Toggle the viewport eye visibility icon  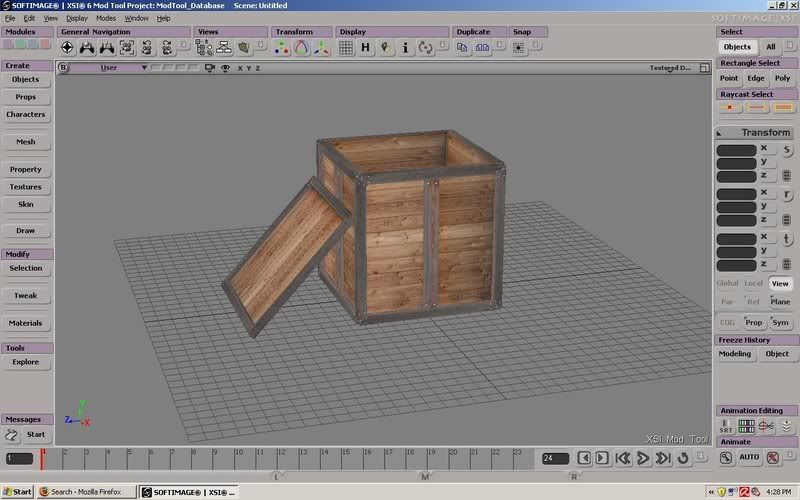[225, 68]
